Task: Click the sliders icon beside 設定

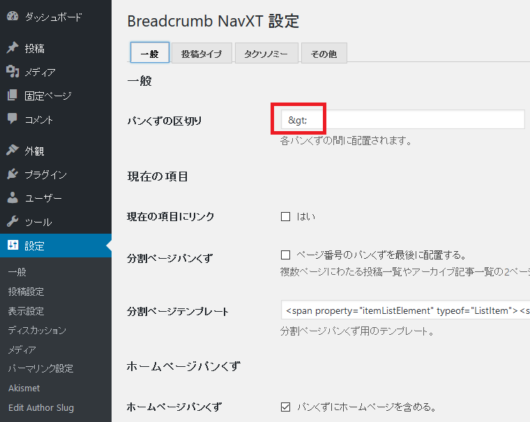Action: coord(13,245)
